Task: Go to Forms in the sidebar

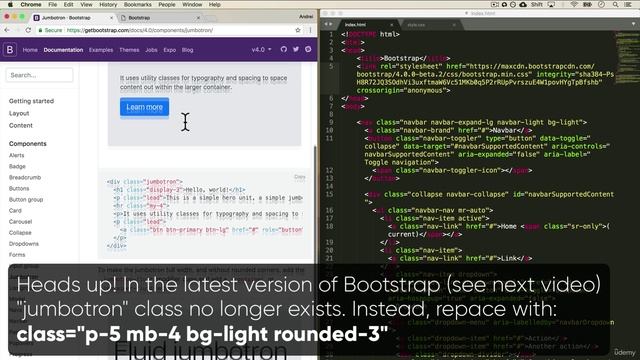Action: [x=17, y=254]
